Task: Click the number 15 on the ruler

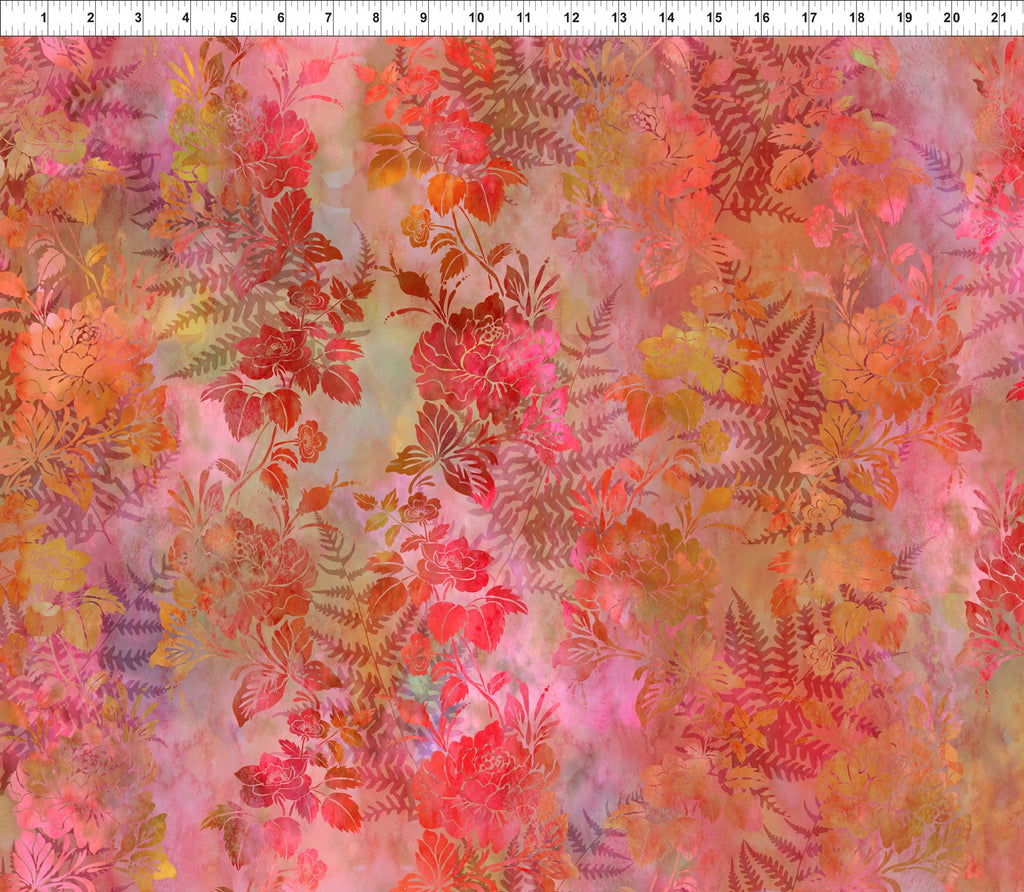Action: coord(712,16)
